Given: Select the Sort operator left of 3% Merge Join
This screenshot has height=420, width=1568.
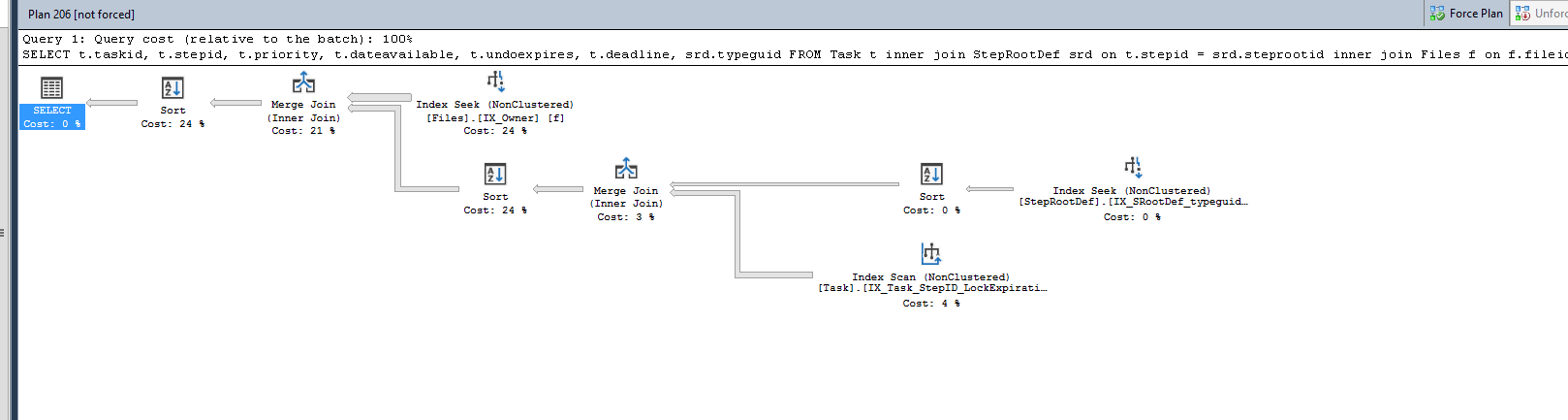Looking at the screenshot, I should pos(495,175).
